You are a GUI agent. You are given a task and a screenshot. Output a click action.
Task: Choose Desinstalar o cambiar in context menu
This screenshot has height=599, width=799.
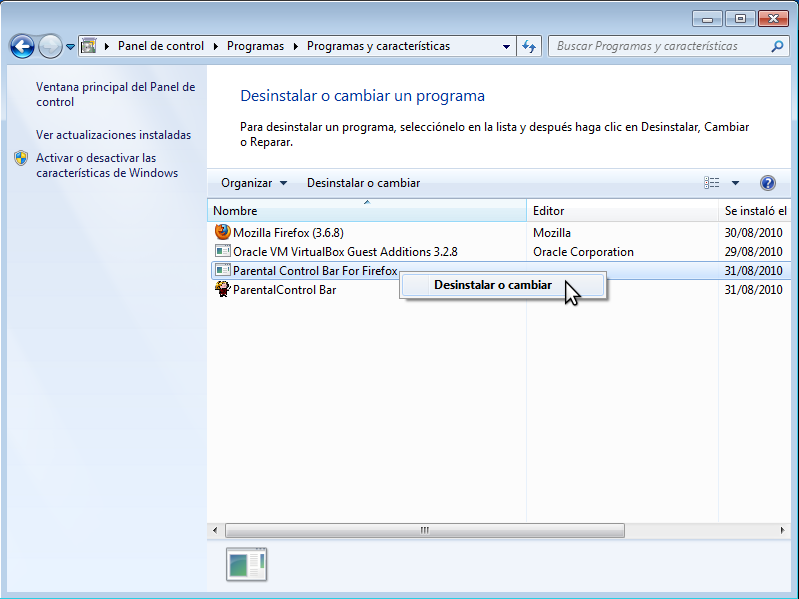[503, 285]
